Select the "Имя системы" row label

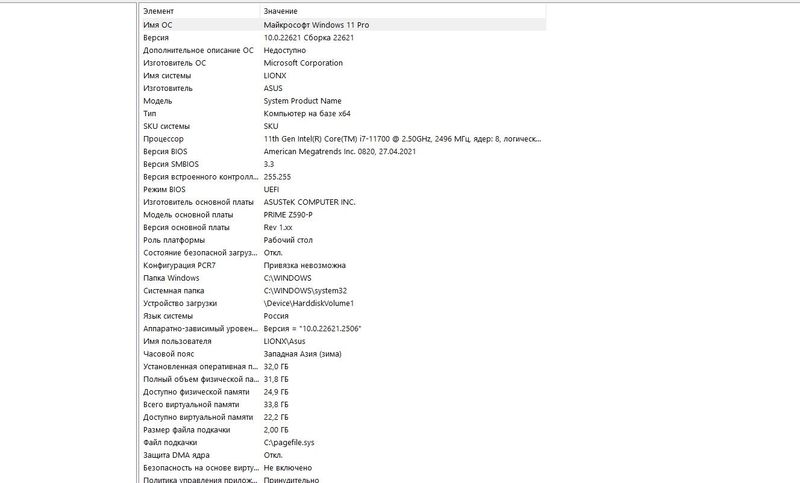[167, 75]
